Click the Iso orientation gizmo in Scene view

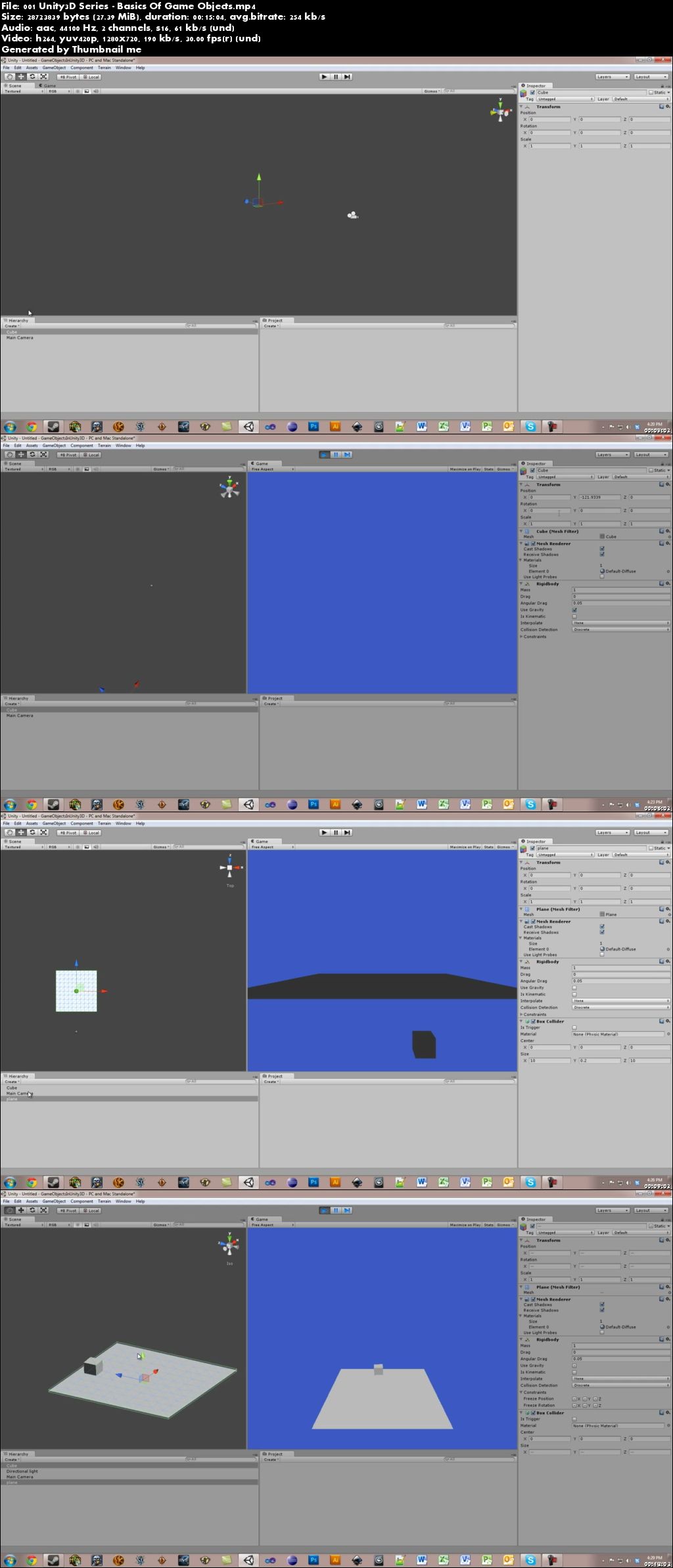[x=229, y=1245]
